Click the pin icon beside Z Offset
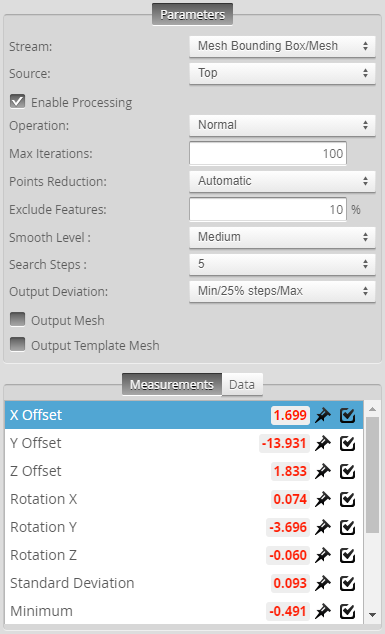The height and width of the screenshot is (634, 385). pyautogui.click(x=323, y=471)
